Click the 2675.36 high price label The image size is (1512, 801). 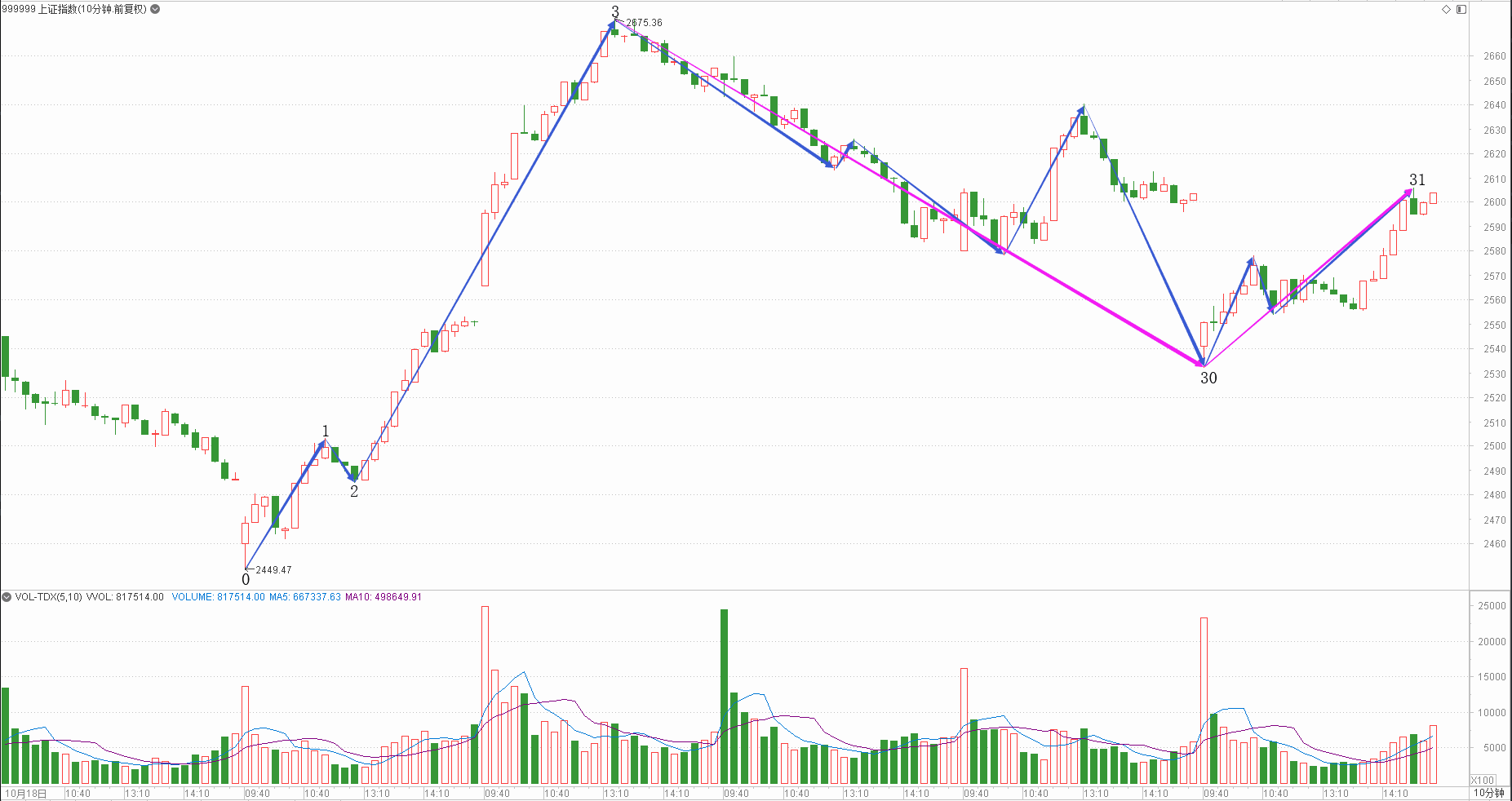coord(644,23)
